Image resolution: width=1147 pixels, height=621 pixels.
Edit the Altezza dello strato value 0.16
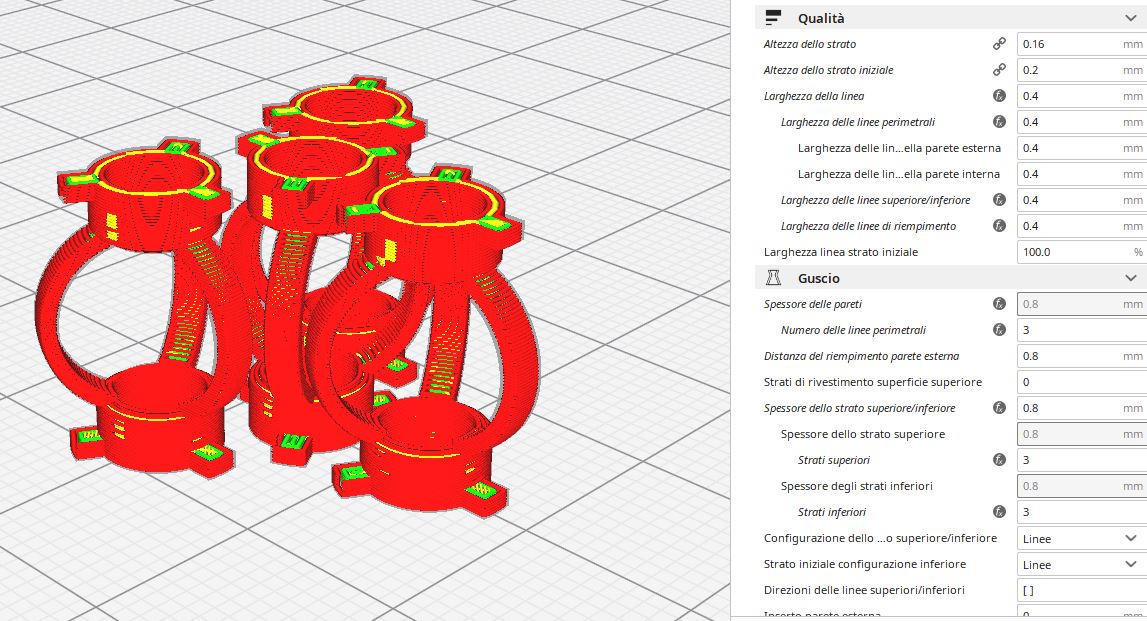[x=1082, y=44]
